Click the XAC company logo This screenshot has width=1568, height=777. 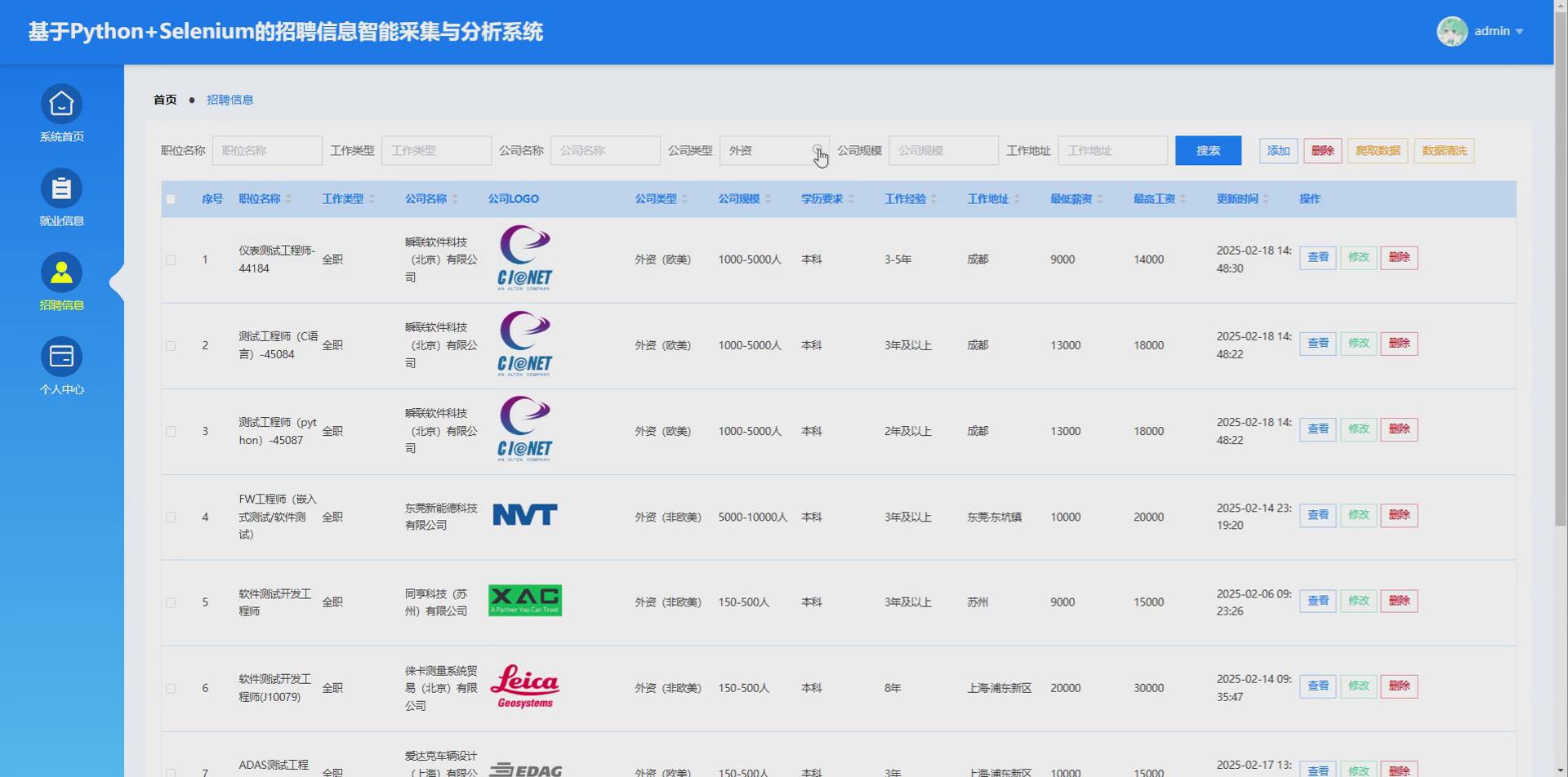point(525,601)
